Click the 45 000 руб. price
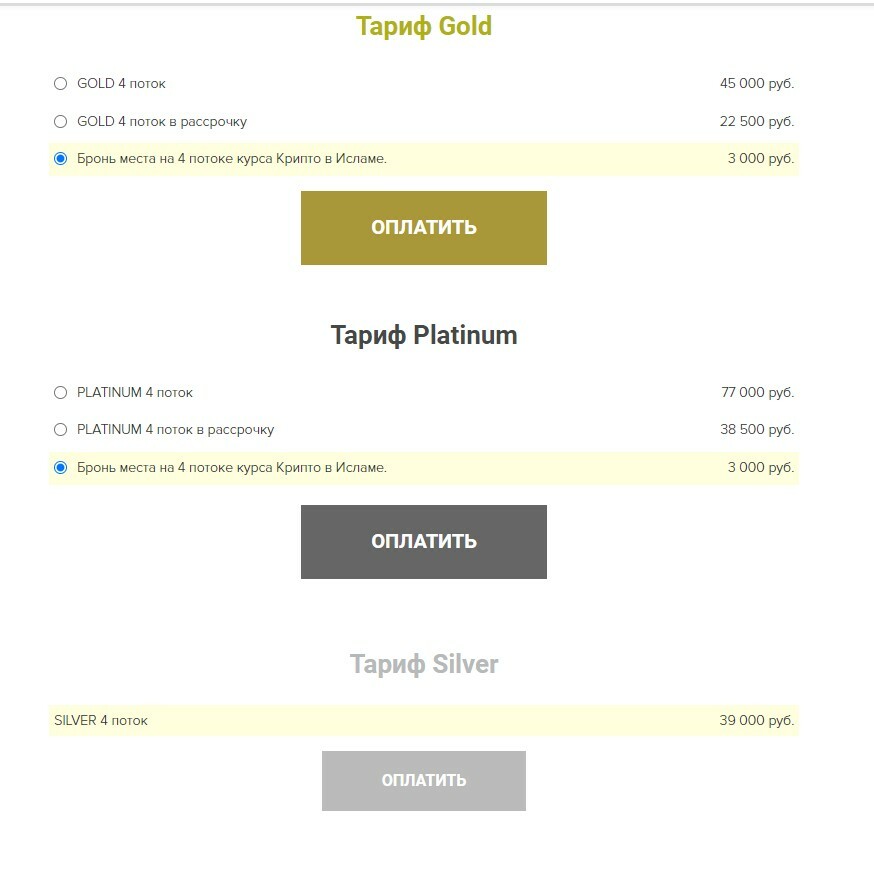This screenshot has width=874, height=870. [756, 84]
